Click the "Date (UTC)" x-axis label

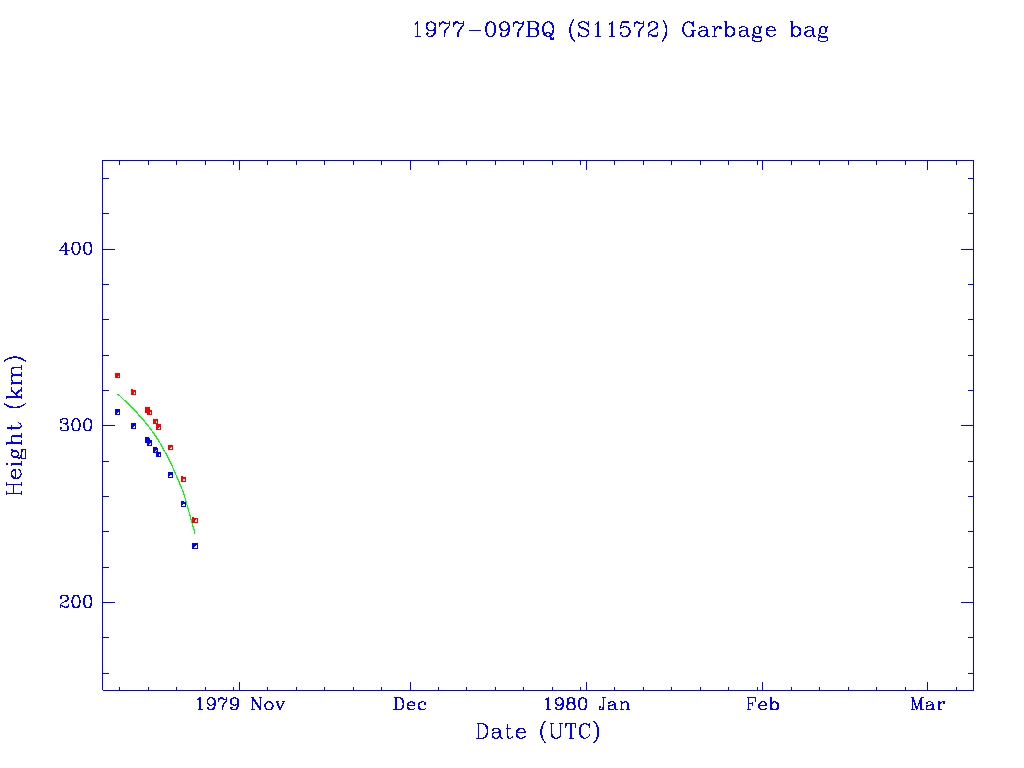tap(538, 732)
